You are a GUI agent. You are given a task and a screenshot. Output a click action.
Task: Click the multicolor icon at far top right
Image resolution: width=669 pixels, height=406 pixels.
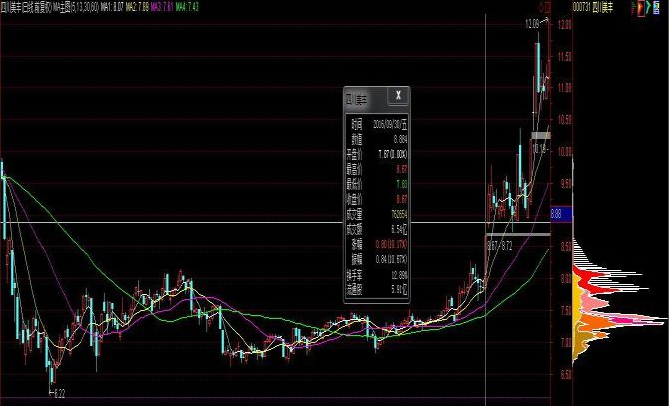tap(657, 6)
